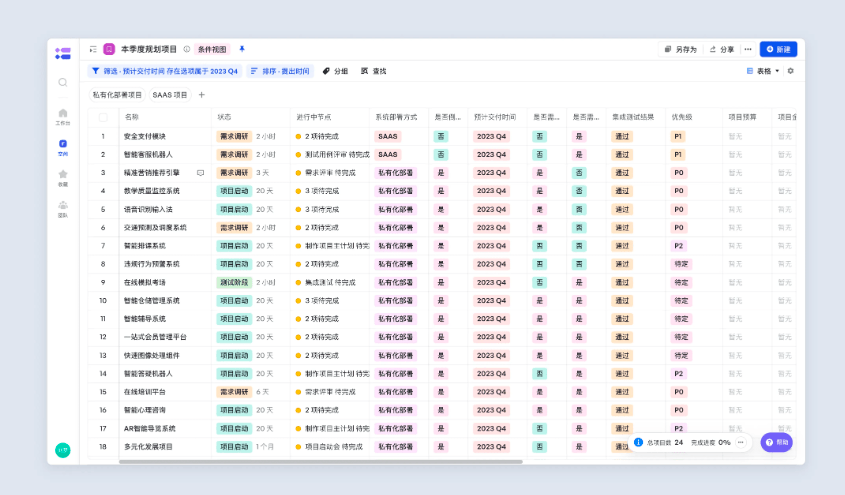This screenshot has width=845, height=495.
Task: Open the 筛选 filter on 预计交付时间 2023 Q4
Action: tap(164, 71)
